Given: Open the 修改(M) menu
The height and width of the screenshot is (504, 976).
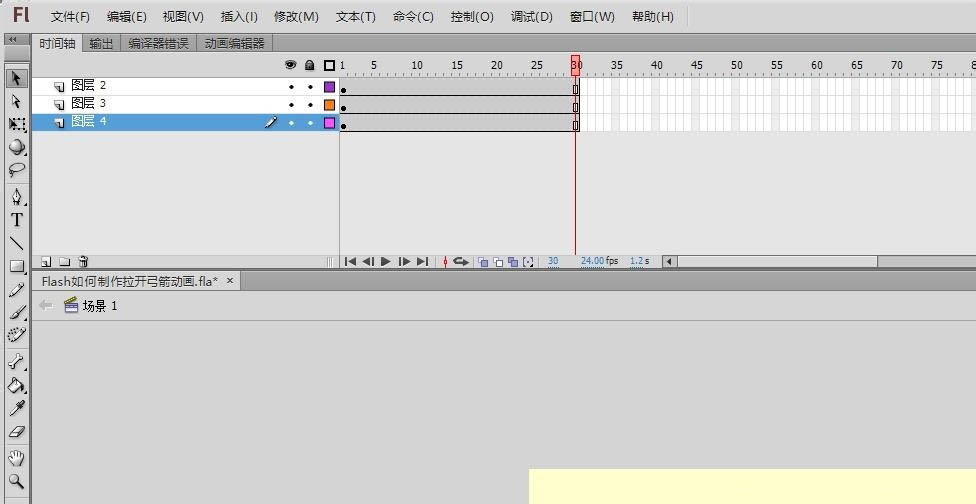Looking at the screenshot, I should tap(296, 17).
